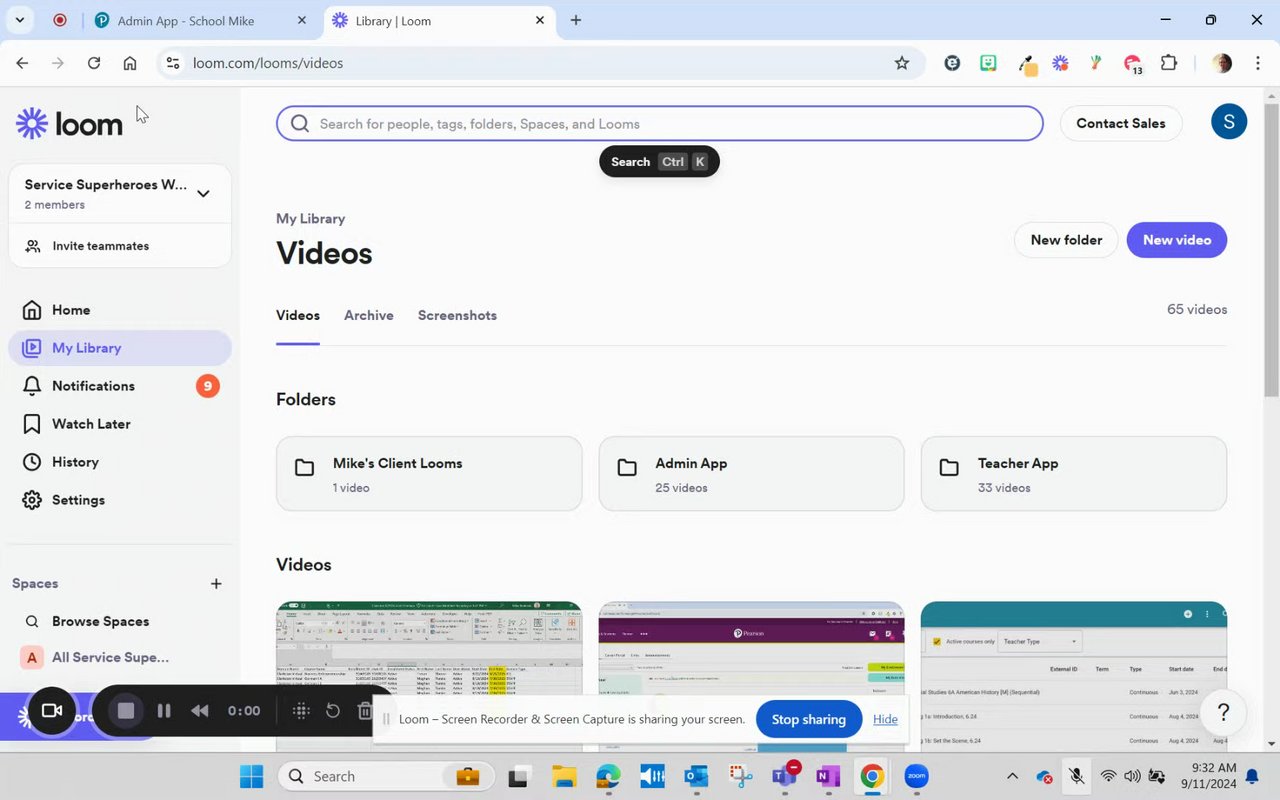Open the Chrome three-dot menu
The width and height of the screenshot is (1280, 800).
tap(1257, 63)
